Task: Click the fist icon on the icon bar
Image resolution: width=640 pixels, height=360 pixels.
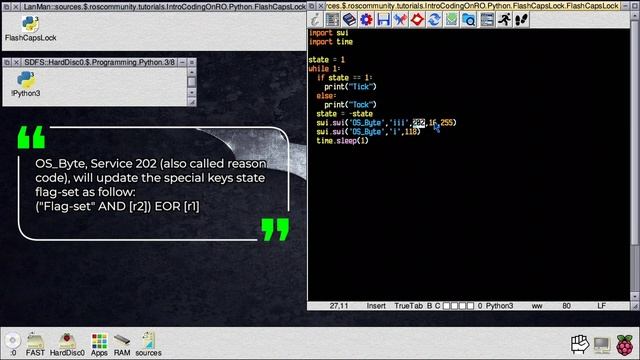Action: tap(580, 344)
